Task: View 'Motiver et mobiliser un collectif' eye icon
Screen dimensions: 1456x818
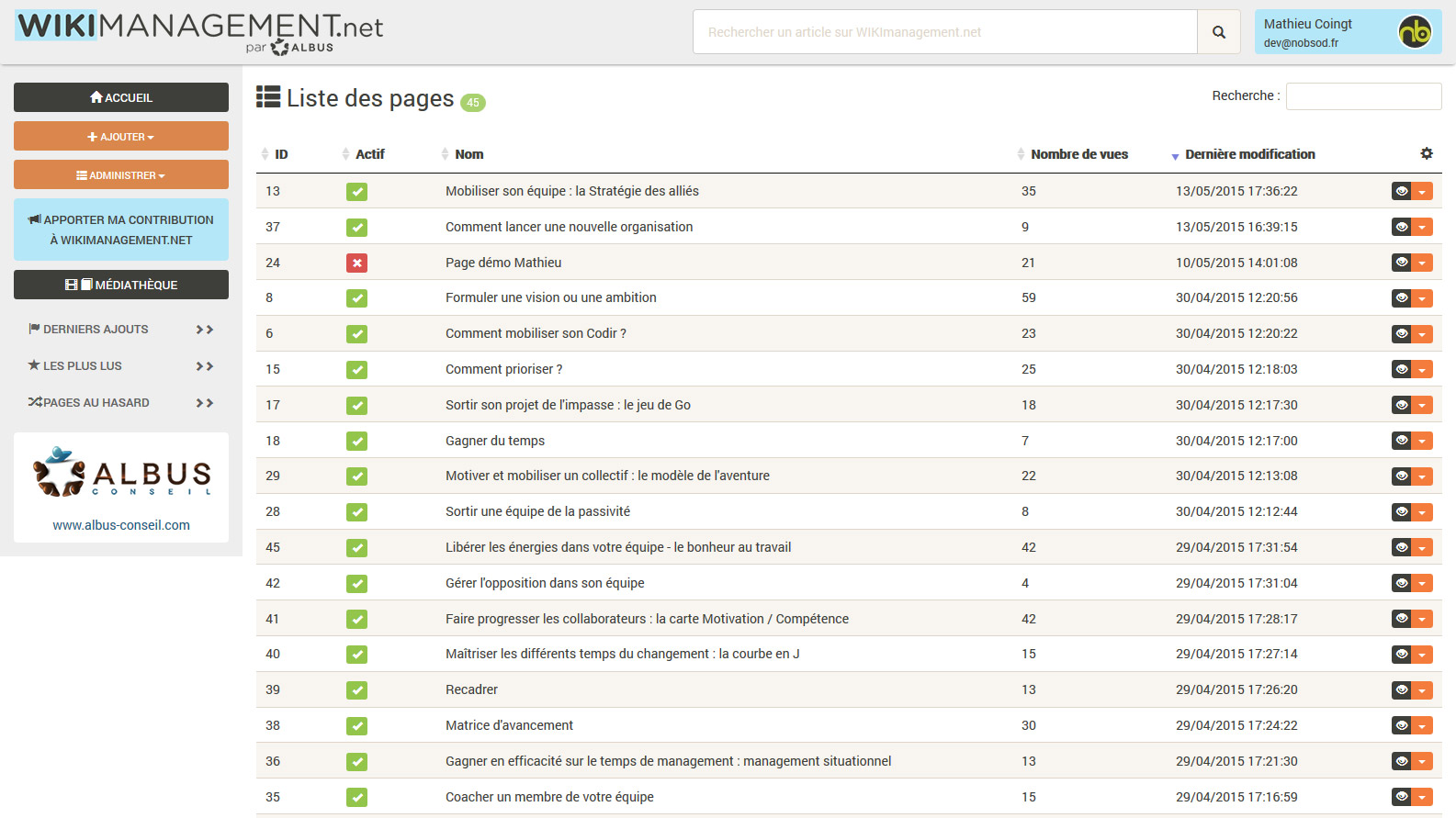Action: (1401, 476)
